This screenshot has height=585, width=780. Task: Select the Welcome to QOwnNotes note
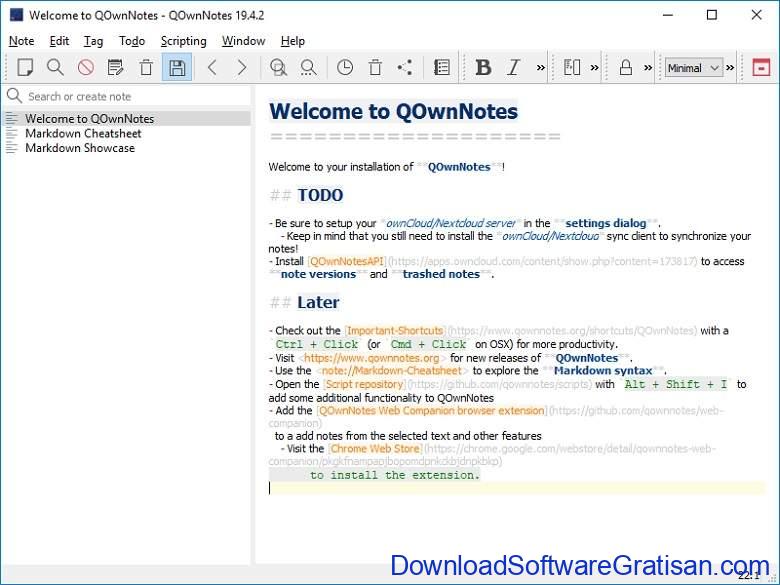click(127, 118)
